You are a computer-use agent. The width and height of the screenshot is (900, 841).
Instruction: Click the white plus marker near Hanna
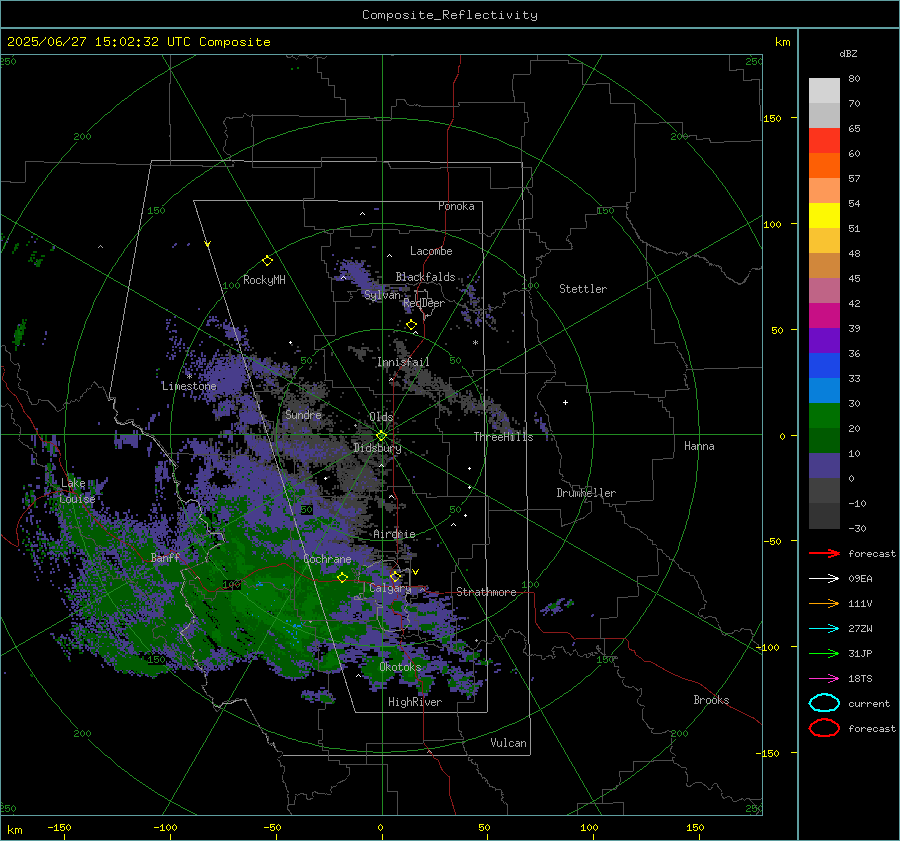(x=565, y=402)
